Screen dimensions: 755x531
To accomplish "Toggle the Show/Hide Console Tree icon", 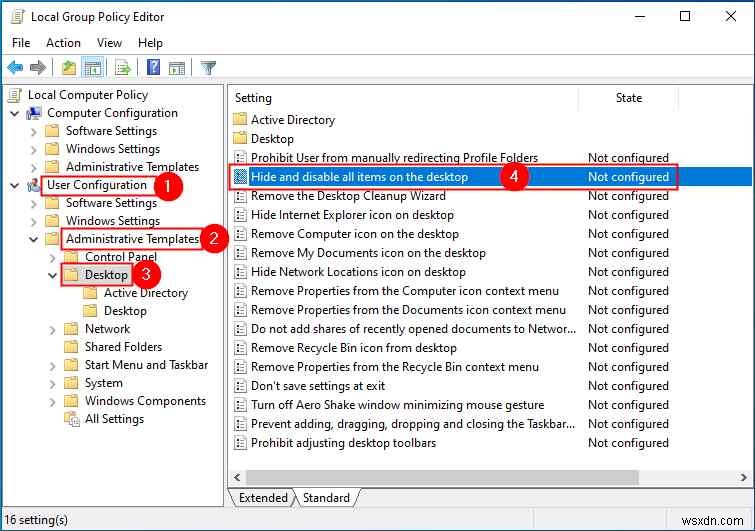I will coord(93,67).
